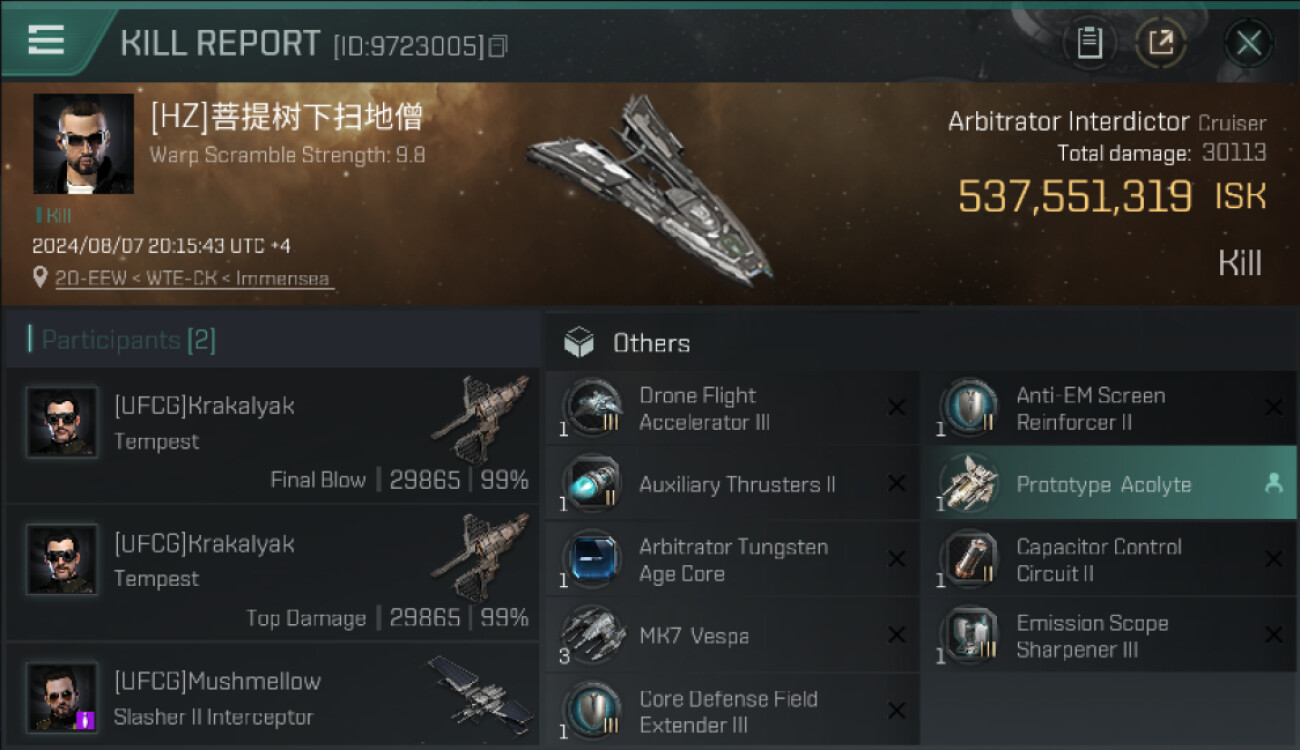
Task: Click person icon on Prototype Acolyte row
Action: click(x=1273, y=484)
